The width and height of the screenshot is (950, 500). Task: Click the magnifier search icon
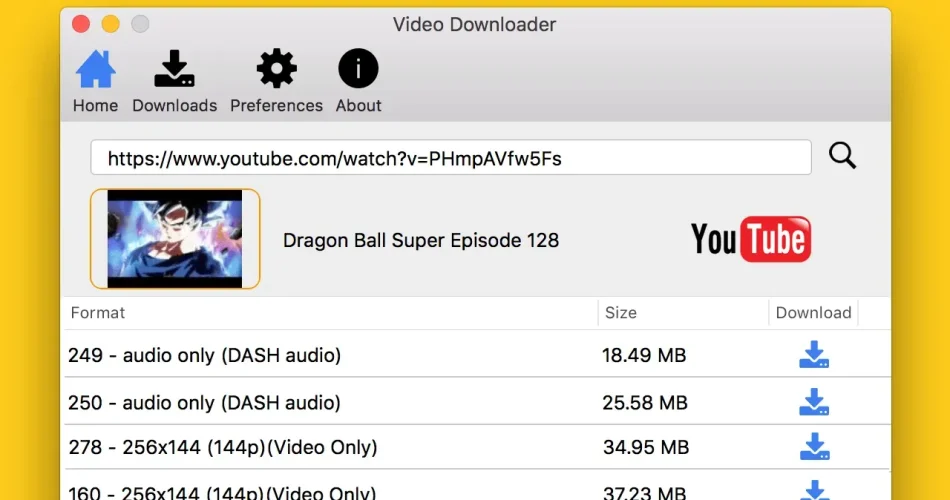coord(842,156)
